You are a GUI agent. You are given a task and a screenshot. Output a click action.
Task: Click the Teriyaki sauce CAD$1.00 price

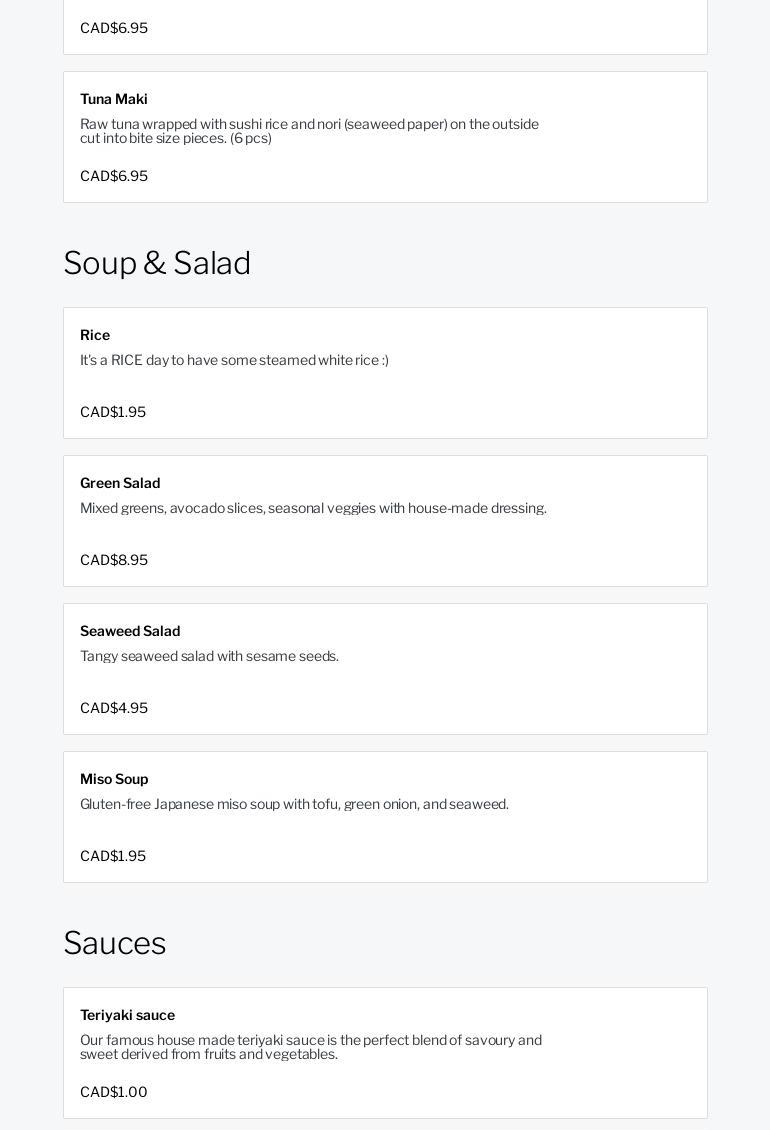114,1092
